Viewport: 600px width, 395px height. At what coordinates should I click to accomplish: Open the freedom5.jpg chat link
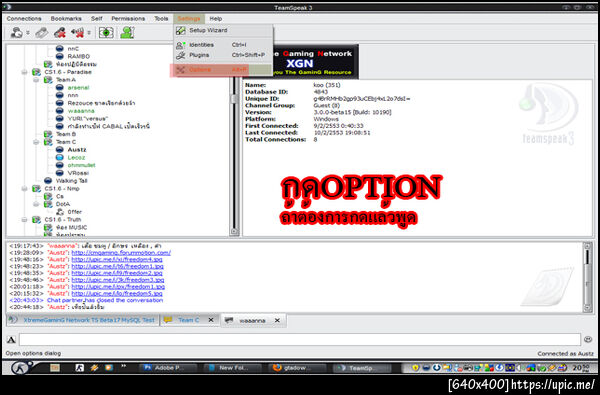click(117, 294)
